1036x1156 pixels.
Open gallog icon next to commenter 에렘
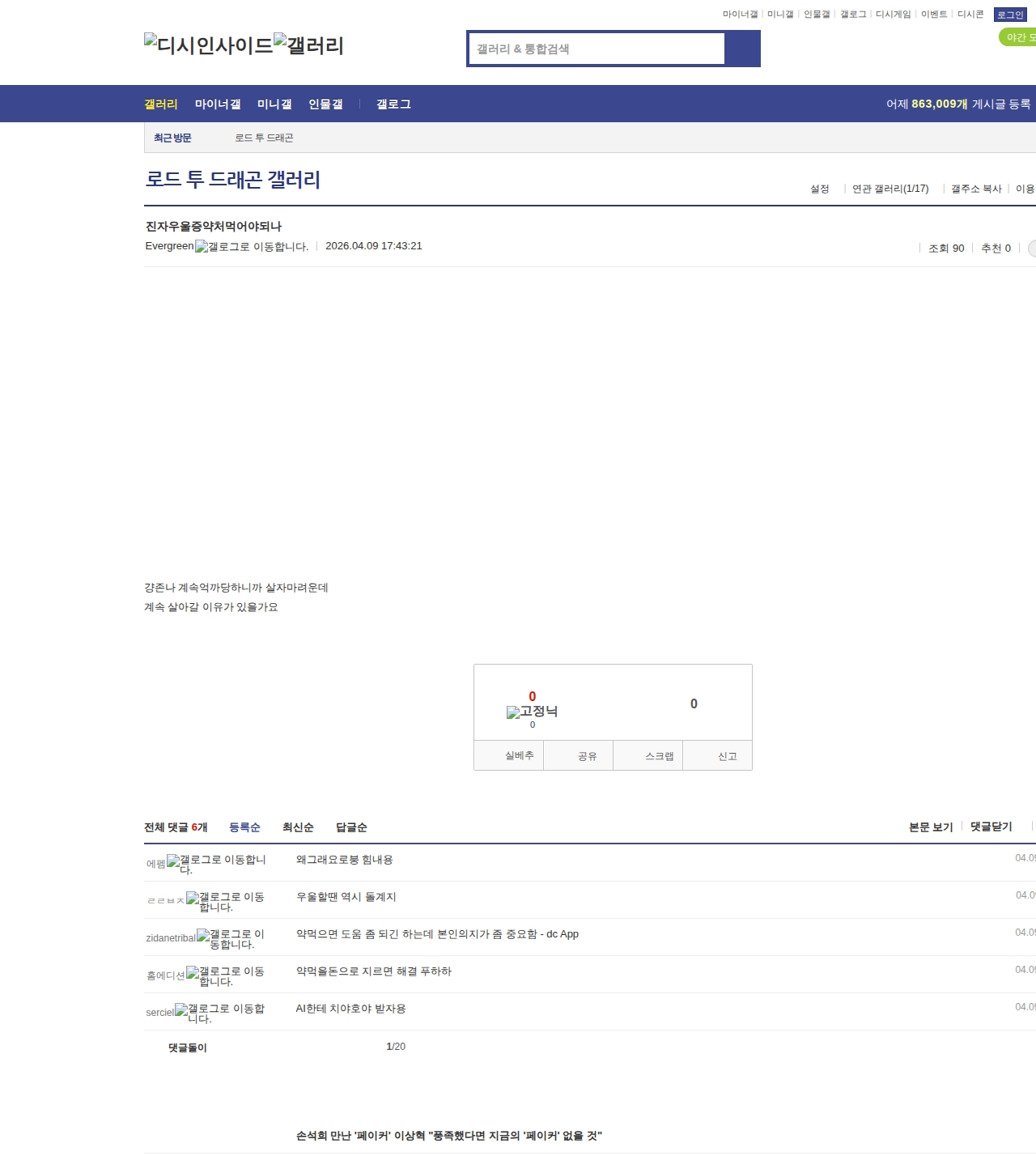click(216, 864)
